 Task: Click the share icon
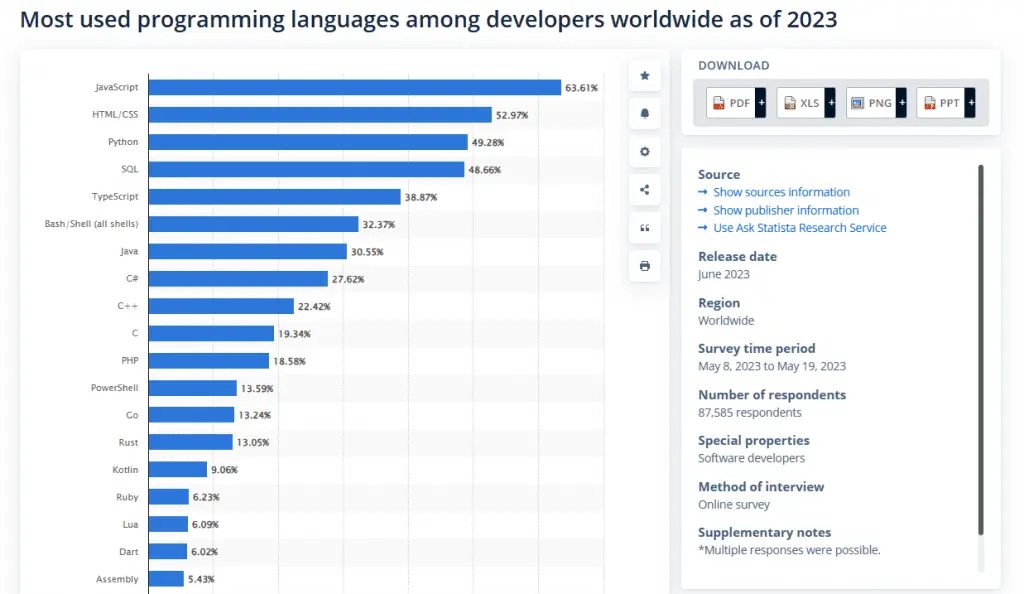click(x=644, y=189)
